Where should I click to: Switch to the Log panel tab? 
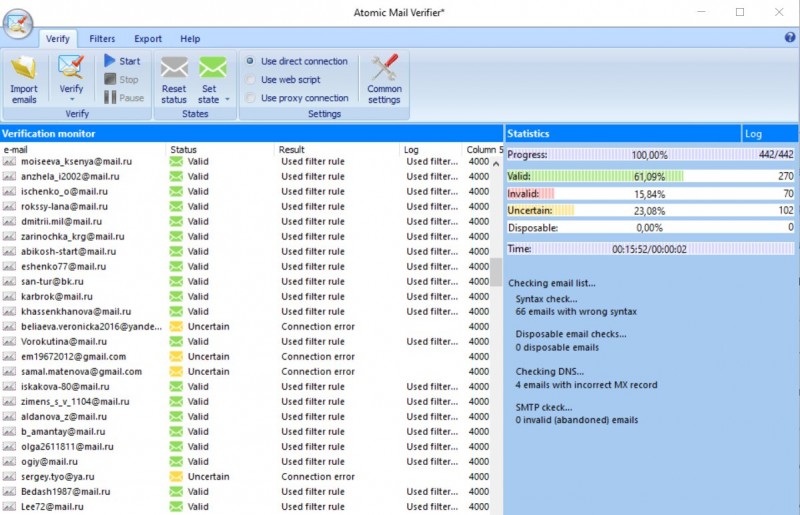pos(769,134)
